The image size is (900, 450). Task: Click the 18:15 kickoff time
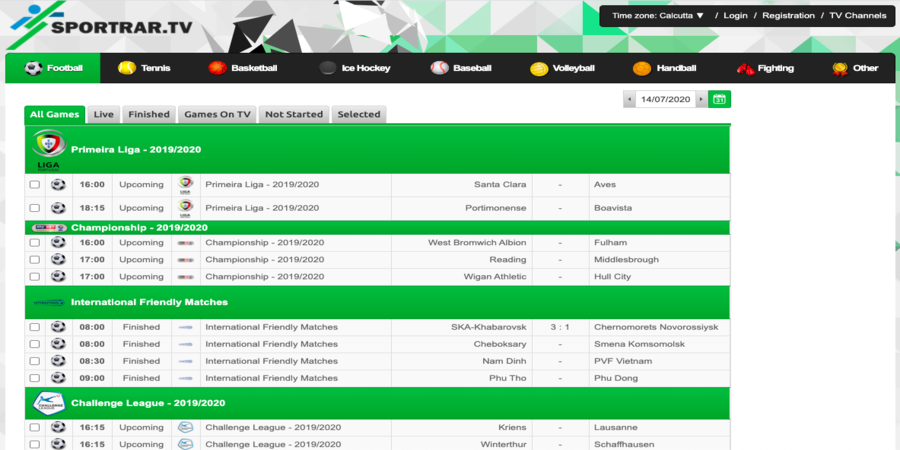pos(92,208)
